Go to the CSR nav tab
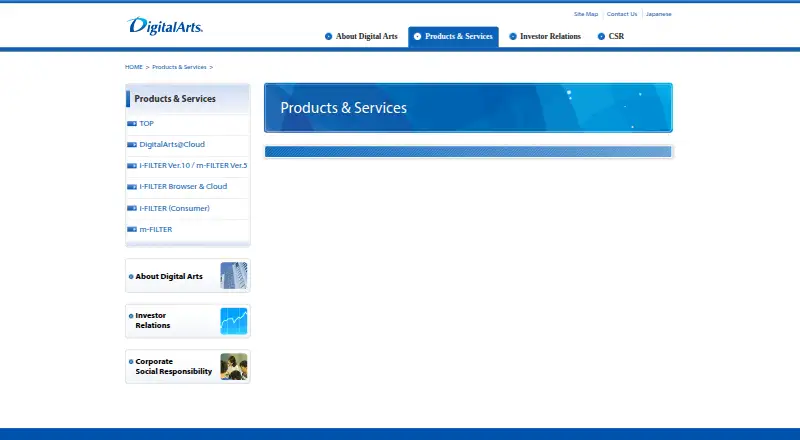 [x=611, y=36]
